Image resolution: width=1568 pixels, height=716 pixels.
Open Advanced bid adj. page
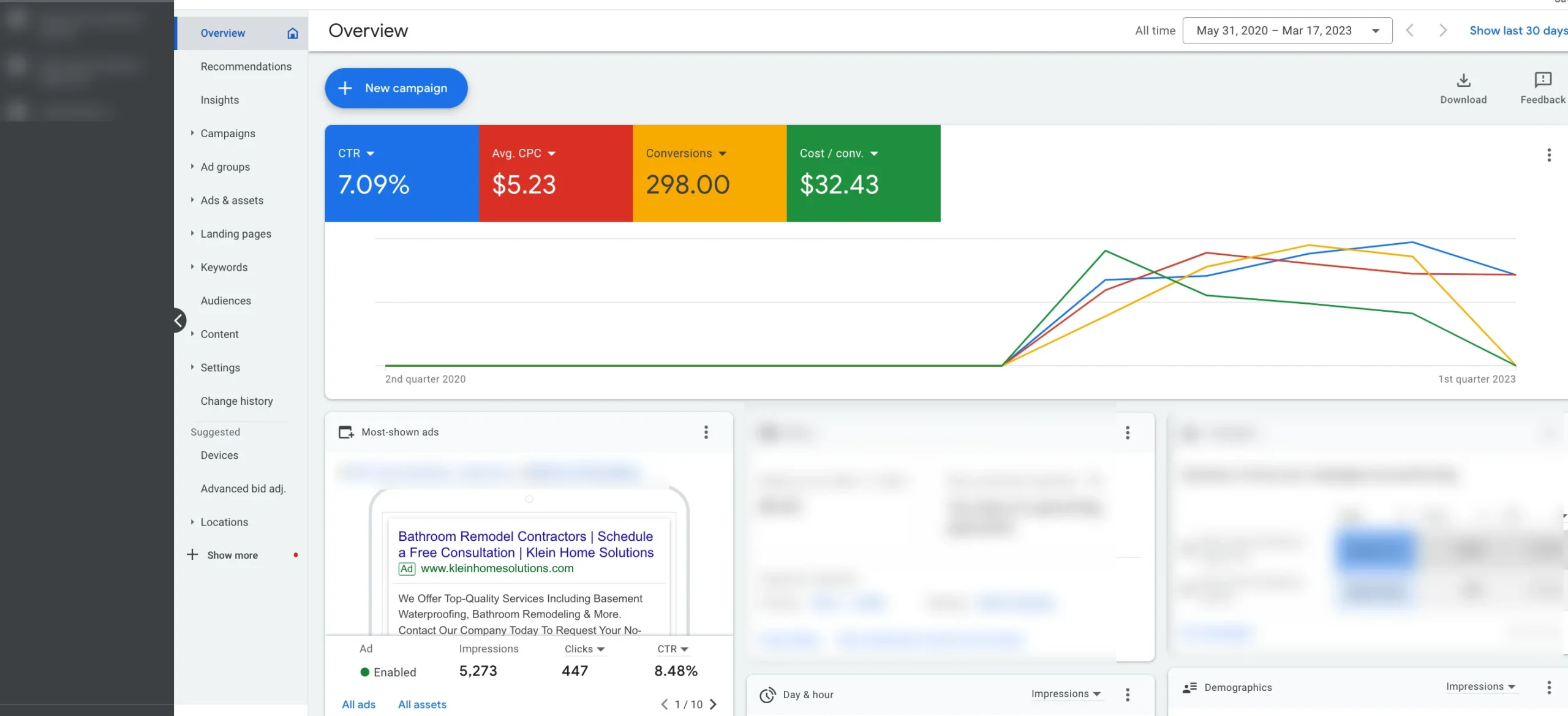click(243, 489)
